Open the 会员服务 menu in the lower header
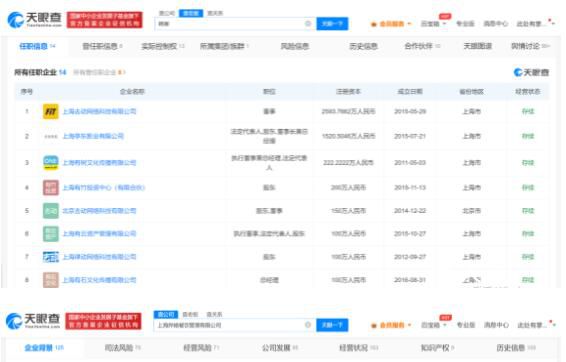566x362 pixels. tap(391, 325)
